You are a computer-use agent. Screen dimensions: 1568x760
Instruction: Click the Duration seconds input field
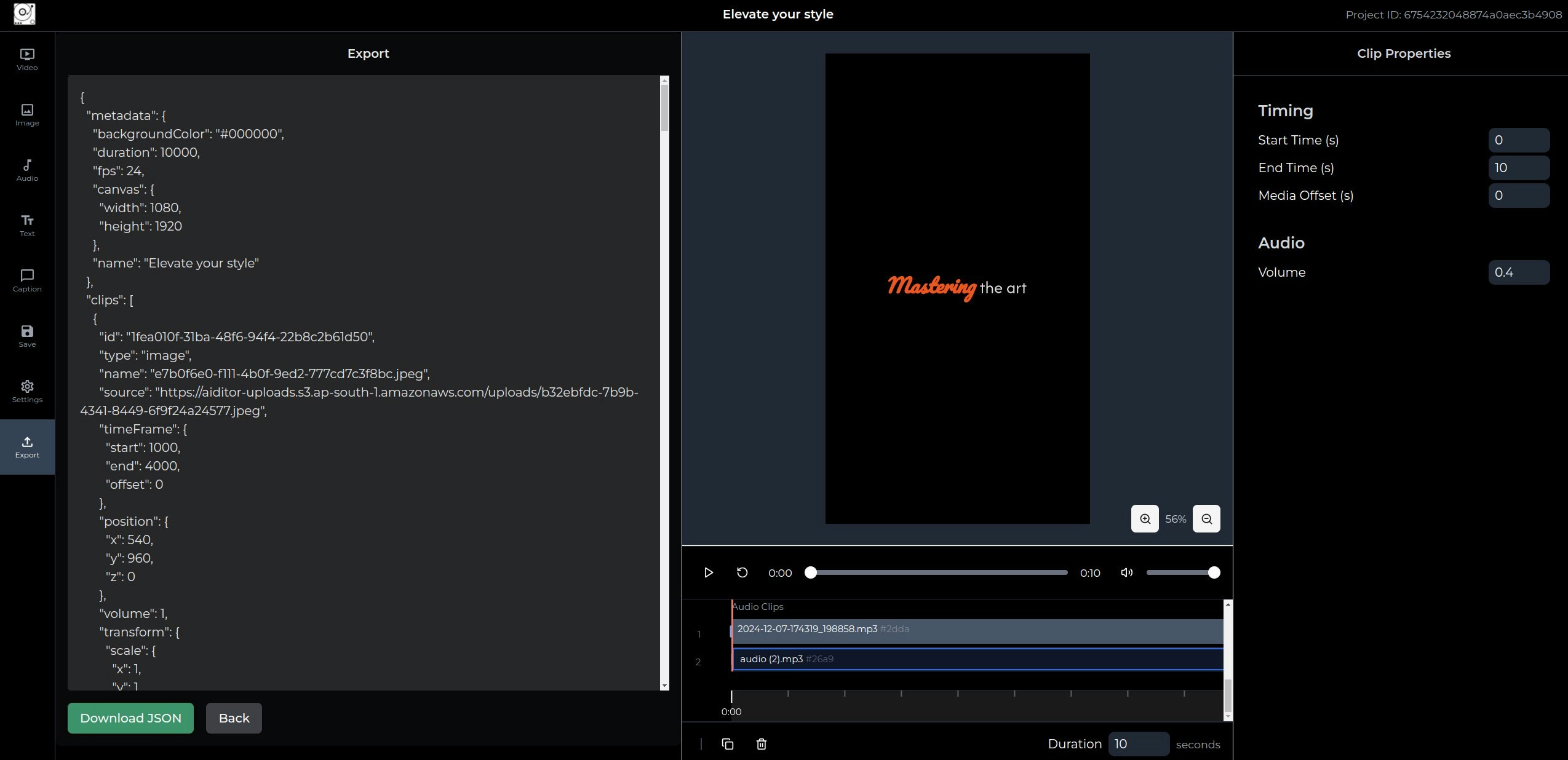tap(1139, 744)
